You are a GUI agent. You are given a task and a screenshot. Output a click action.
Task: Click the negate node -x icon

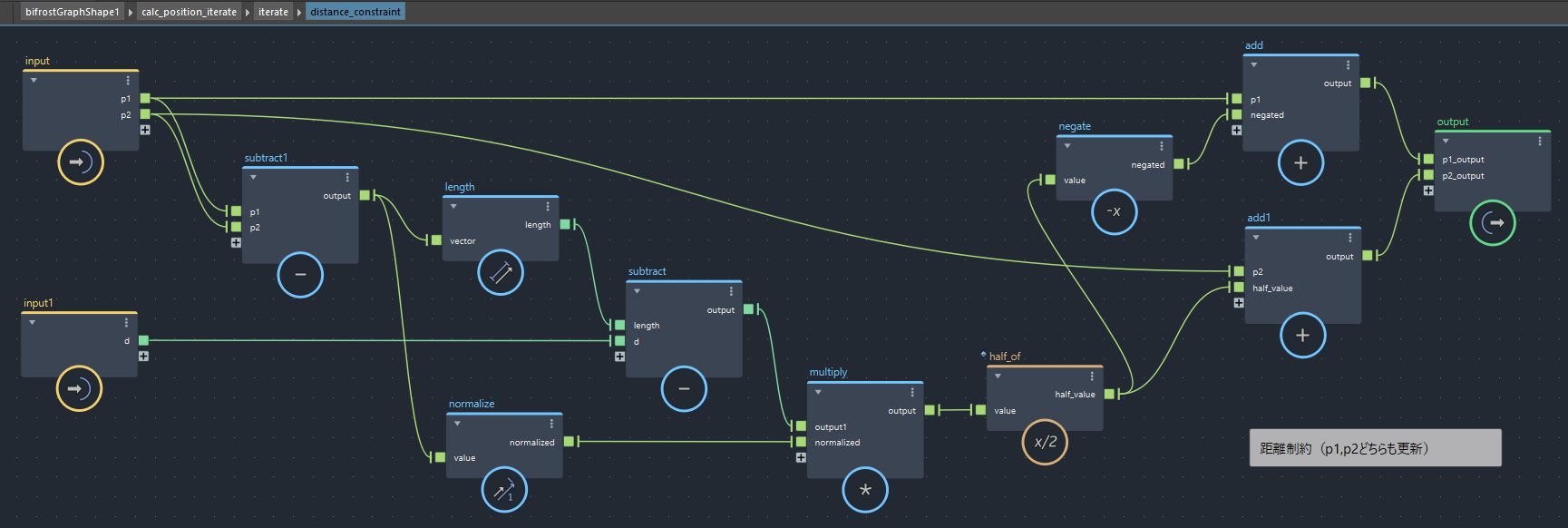(1115, 211)
